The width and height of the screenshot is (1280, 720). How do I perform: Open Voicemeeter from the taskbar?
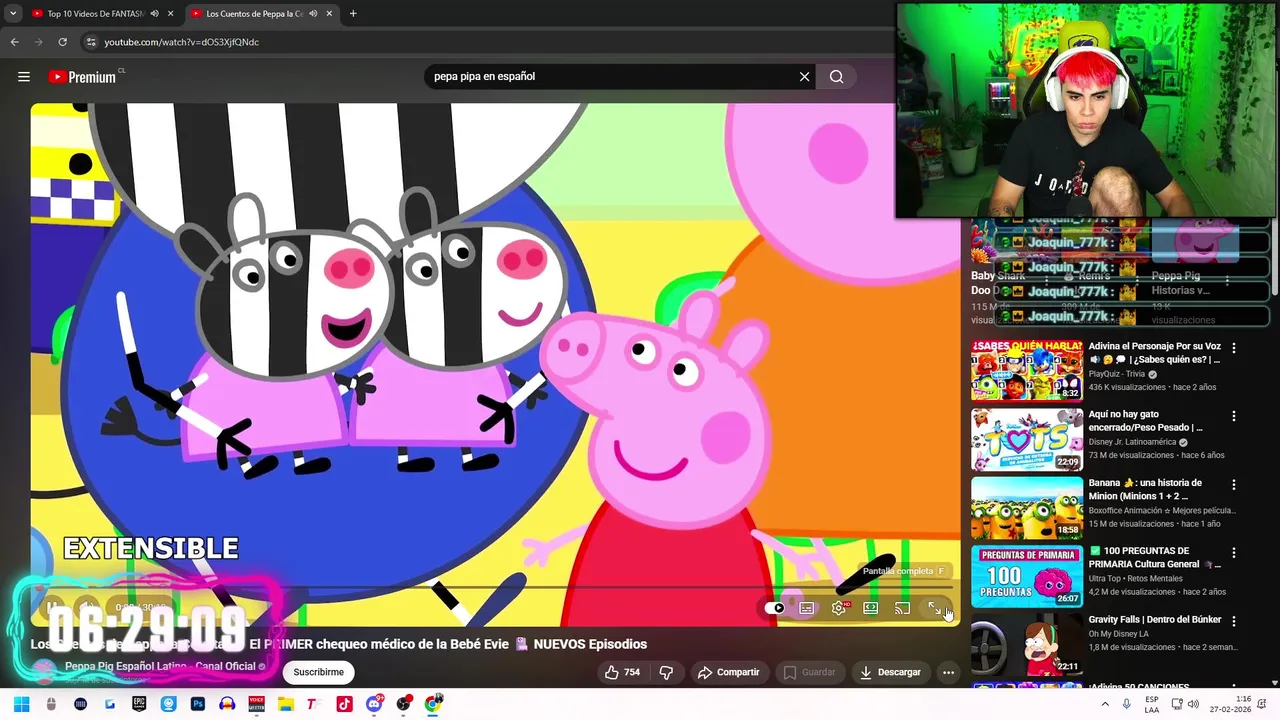point(256,704)
